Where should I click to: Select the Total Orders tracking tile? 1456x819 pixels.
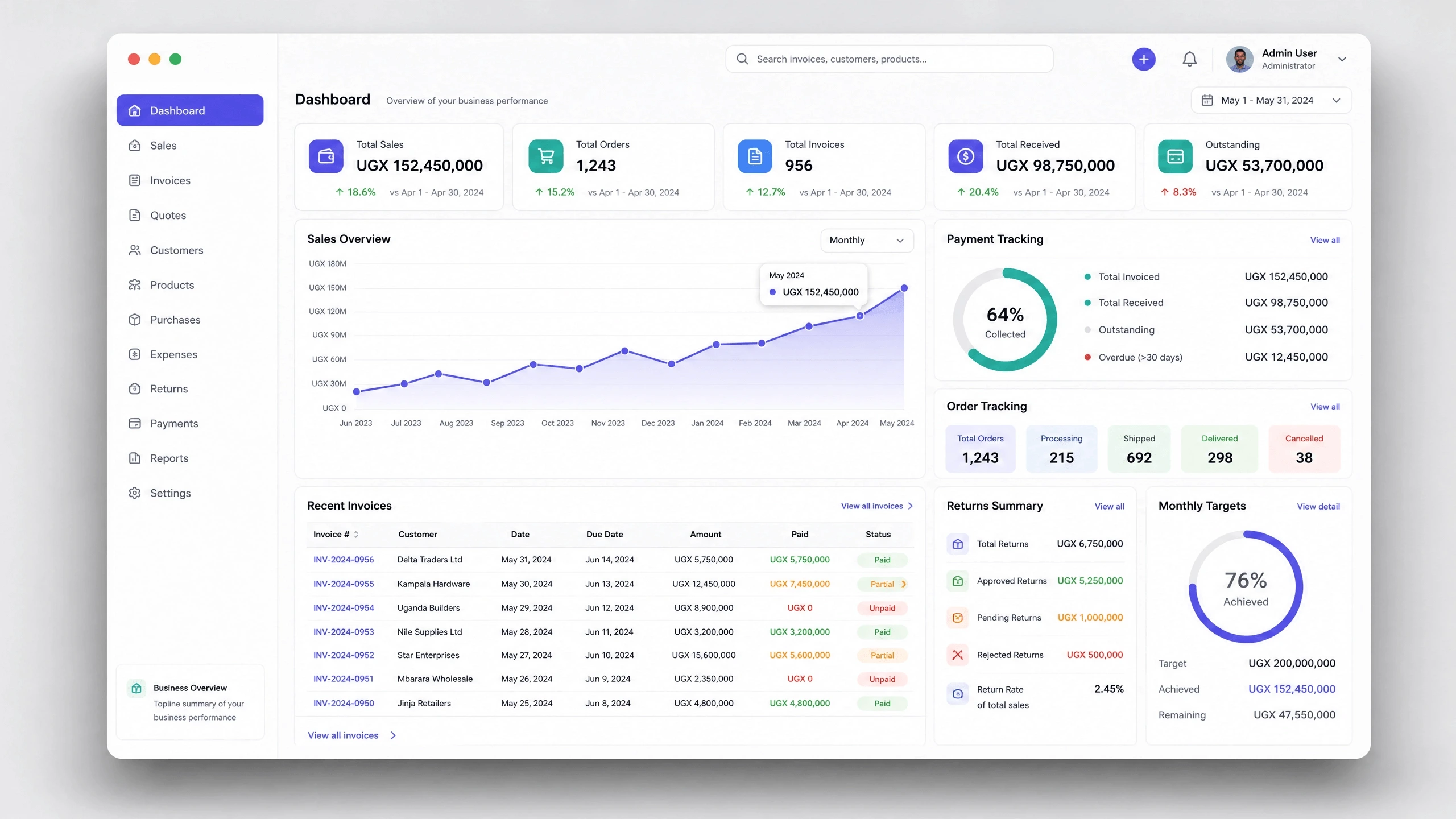pos(980,449)
